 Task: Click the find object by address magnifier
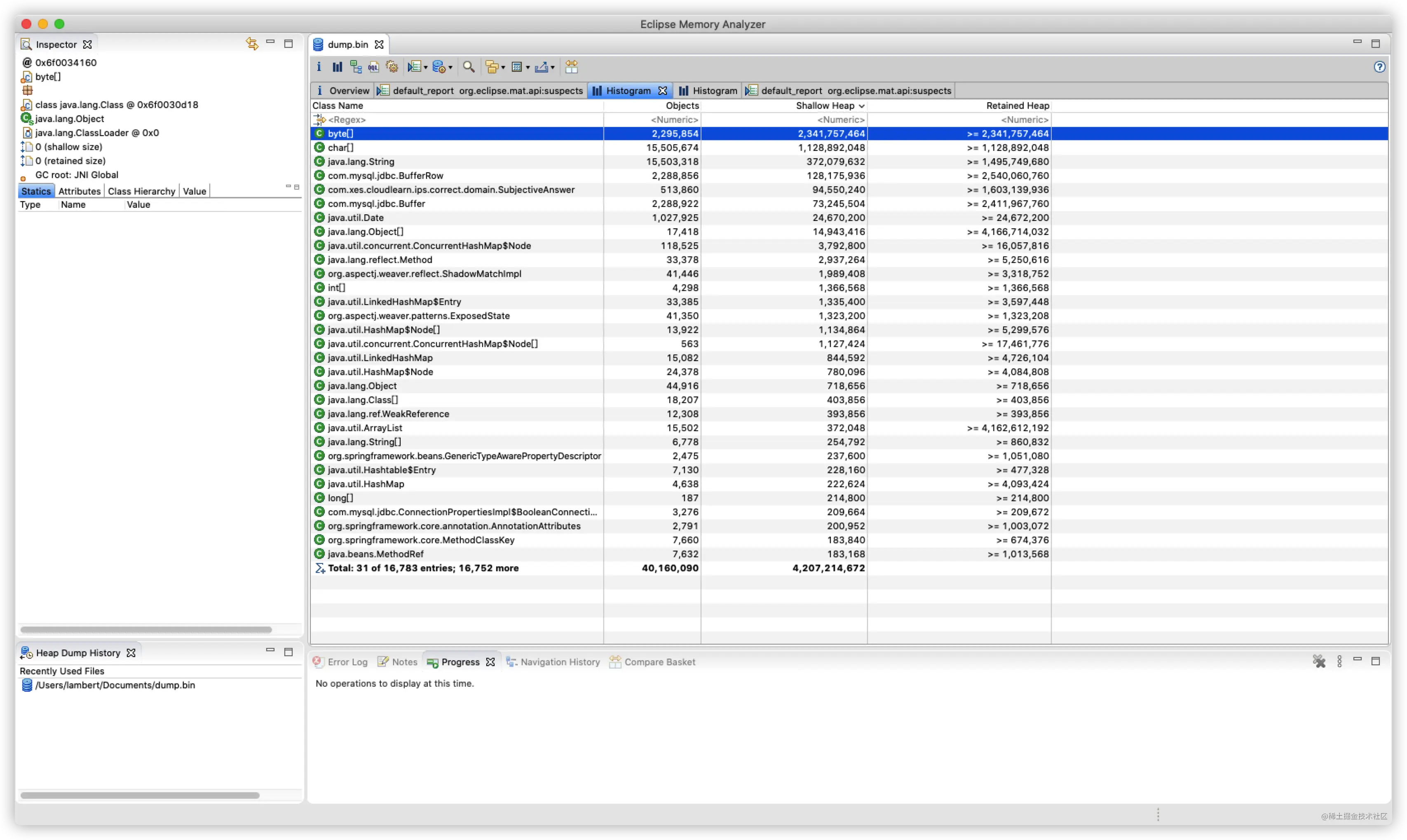[469, 67]
